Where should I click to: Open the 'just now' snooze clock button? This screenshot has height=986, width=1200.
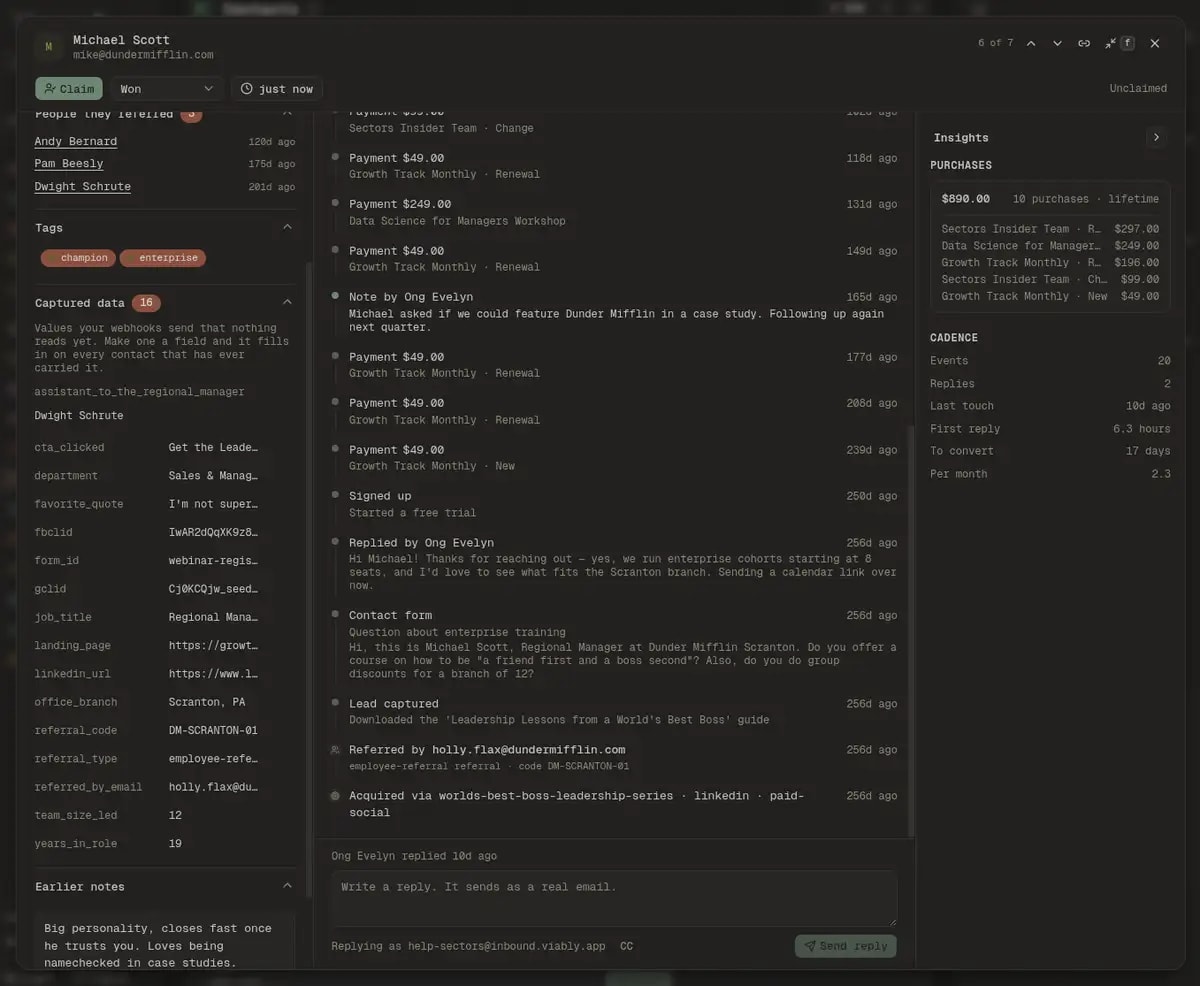point(277,89)
